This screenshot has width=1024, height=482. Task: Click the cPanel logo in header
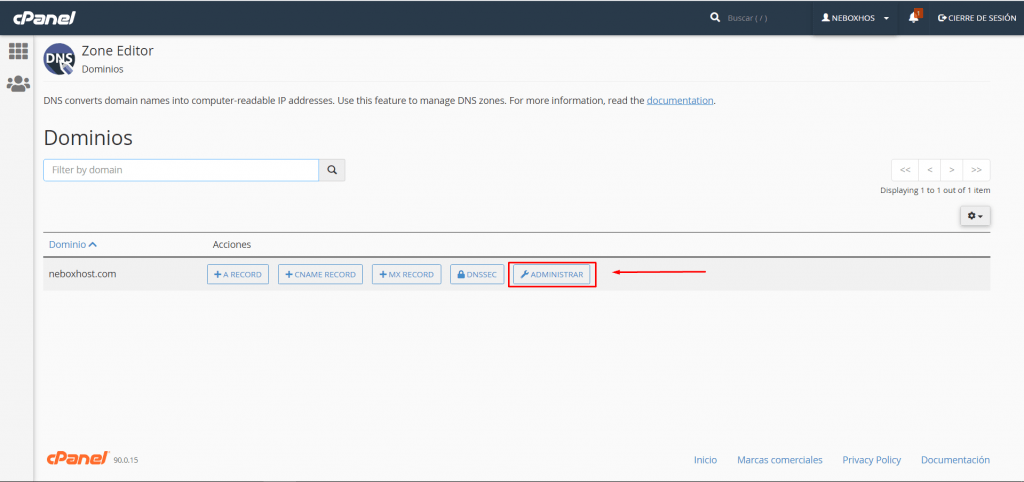tap(43, 17)
